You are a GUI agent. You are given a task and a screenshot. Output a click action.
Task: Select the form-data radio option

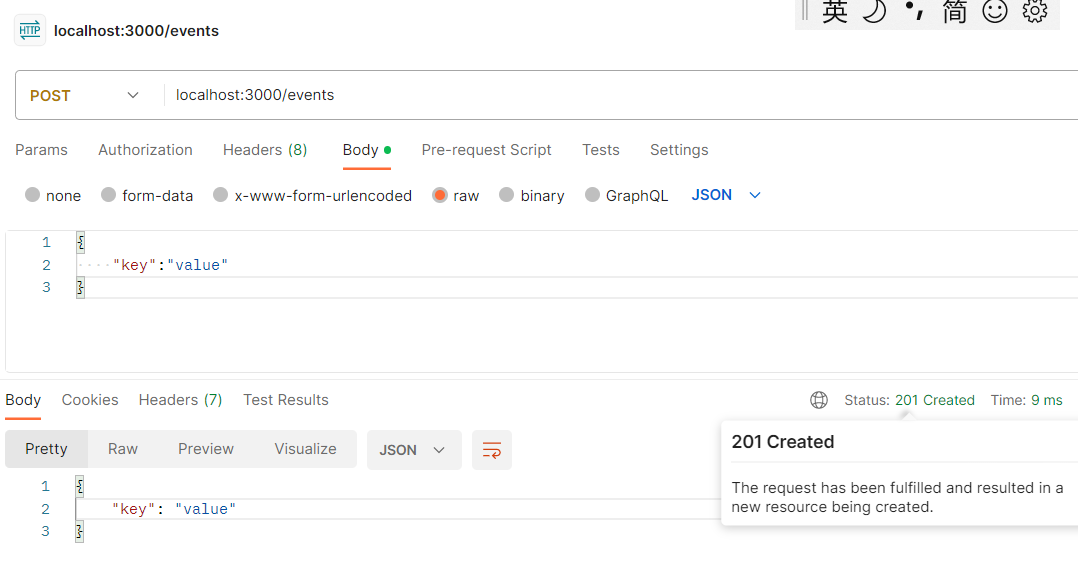pos(109,196)
